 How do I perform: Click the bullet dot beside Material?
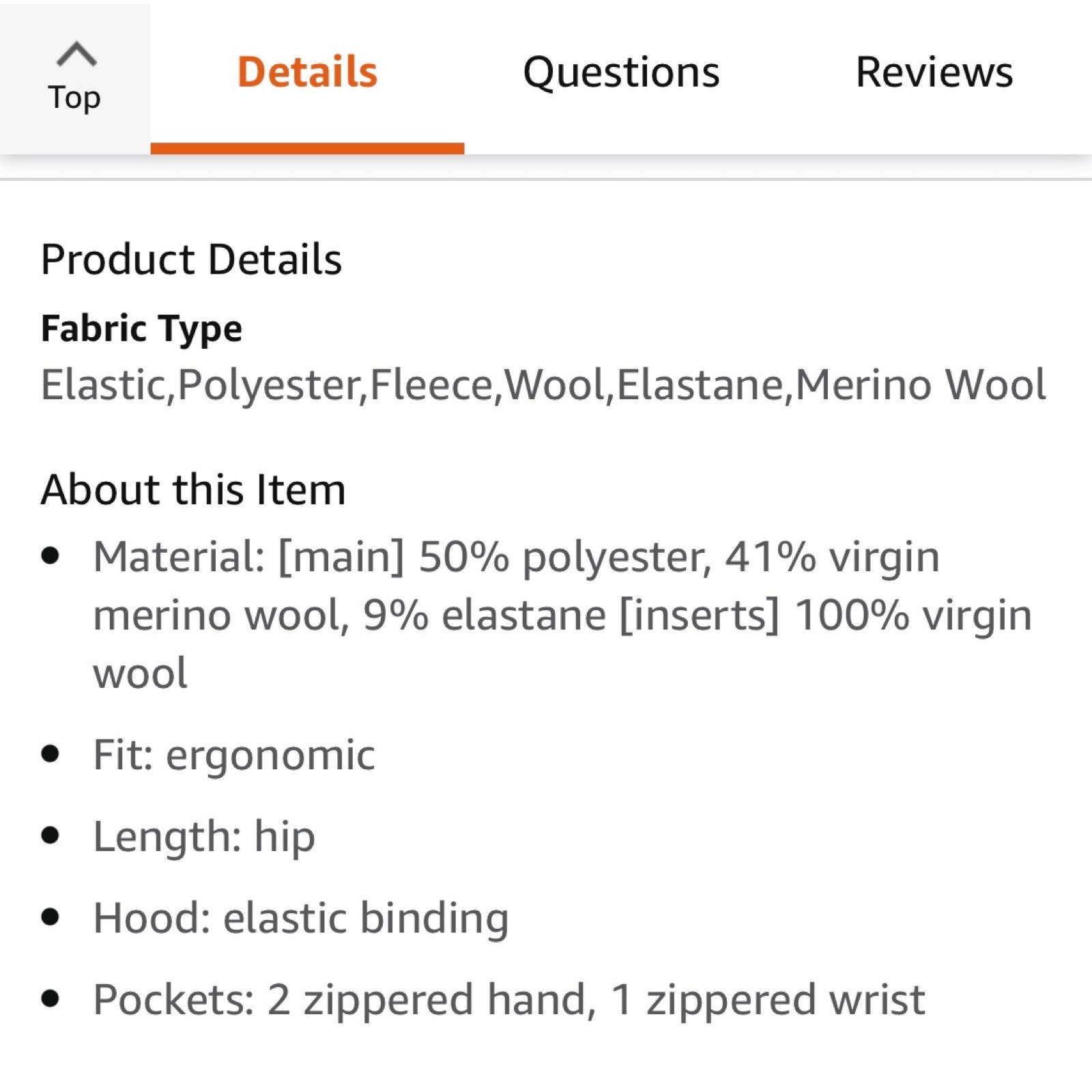point(50,556)
